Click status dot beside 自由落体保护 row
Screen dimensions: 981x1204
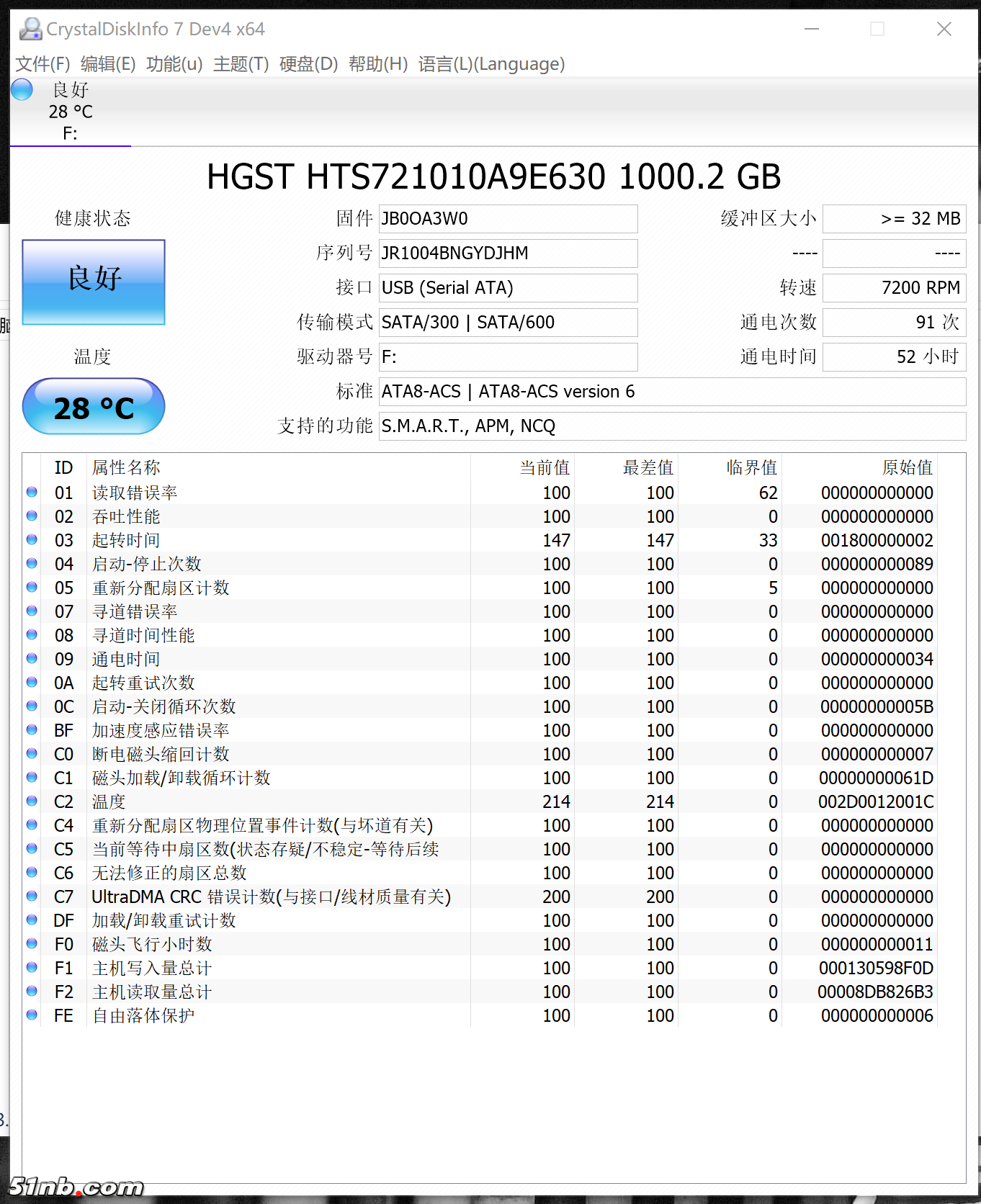click(x=32, y=1015)
